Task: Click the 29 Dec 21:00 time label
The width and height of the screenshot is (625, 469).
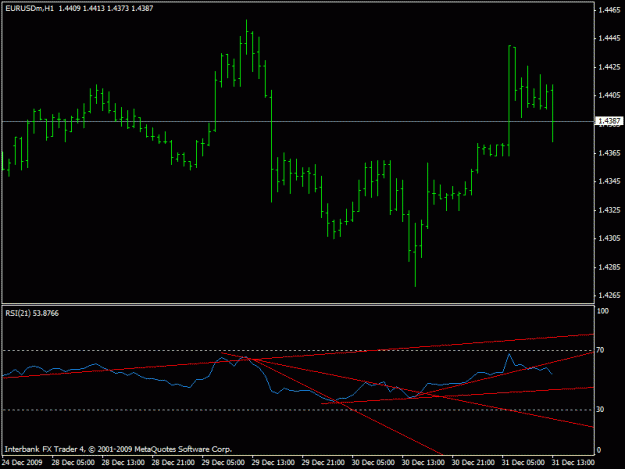Action: coord(323,463)
